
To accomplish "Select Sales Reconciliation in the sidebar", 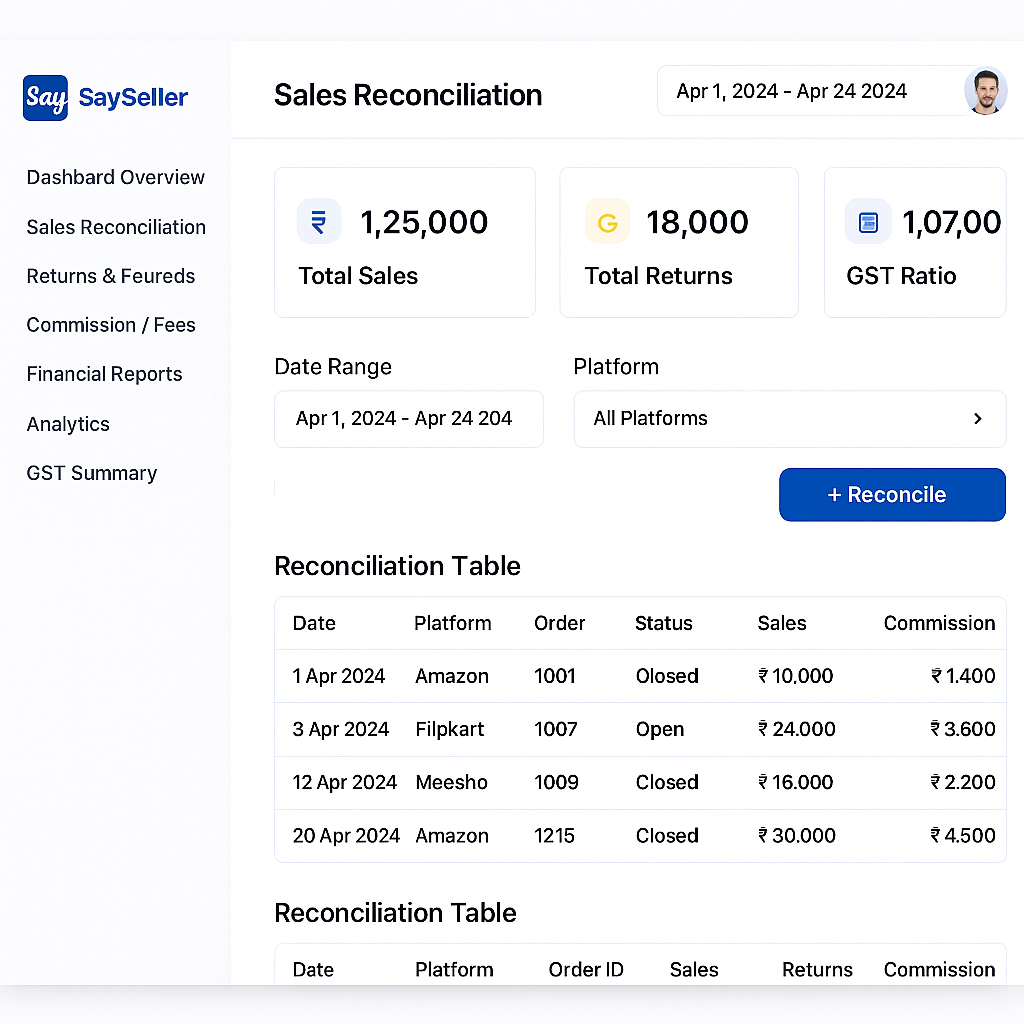I will pyautogui.click(x=115, y=227).
